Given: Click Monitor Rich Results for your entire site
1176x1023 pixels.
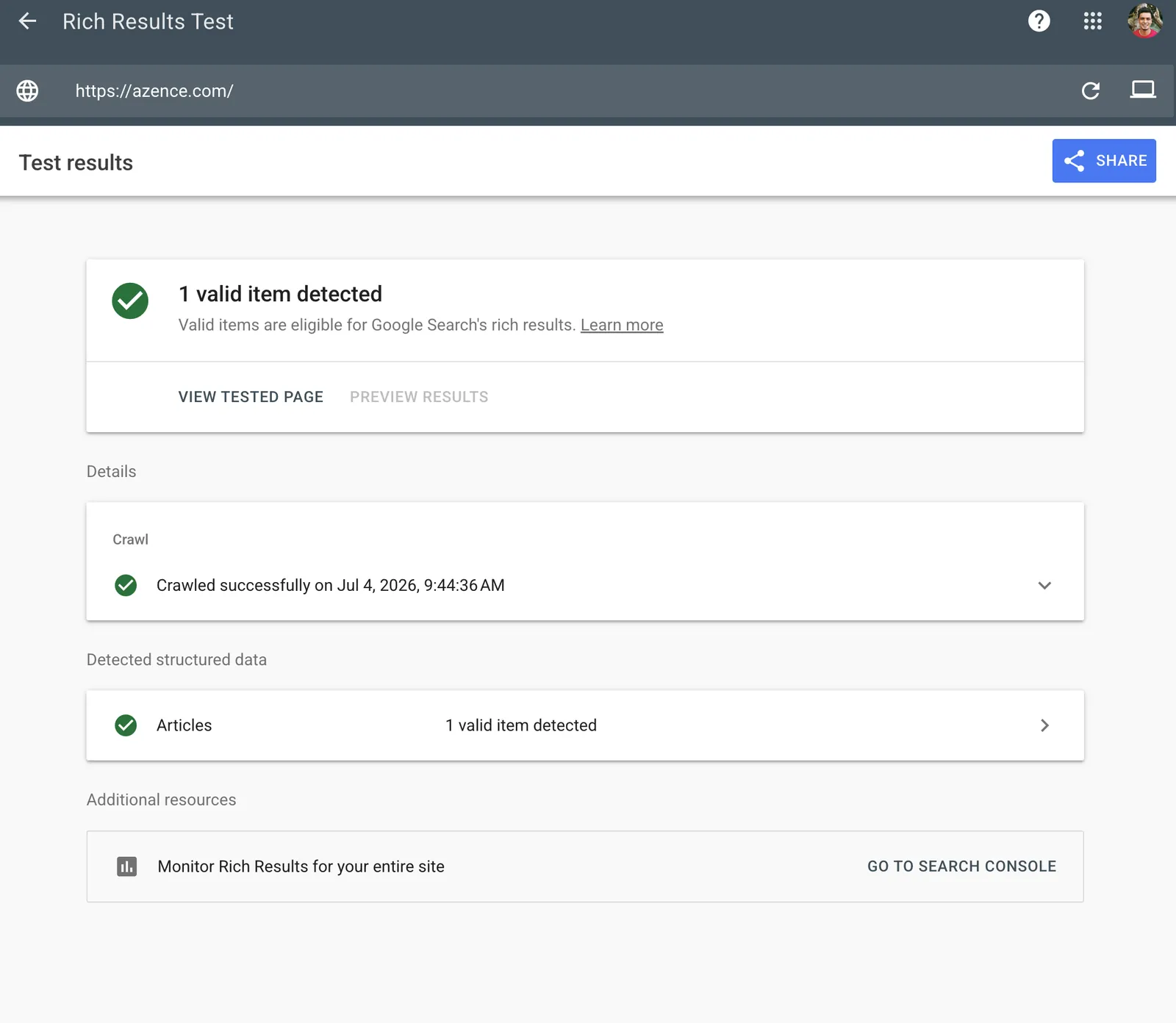Looking at the screenshot, I should [x=301, y=866].
